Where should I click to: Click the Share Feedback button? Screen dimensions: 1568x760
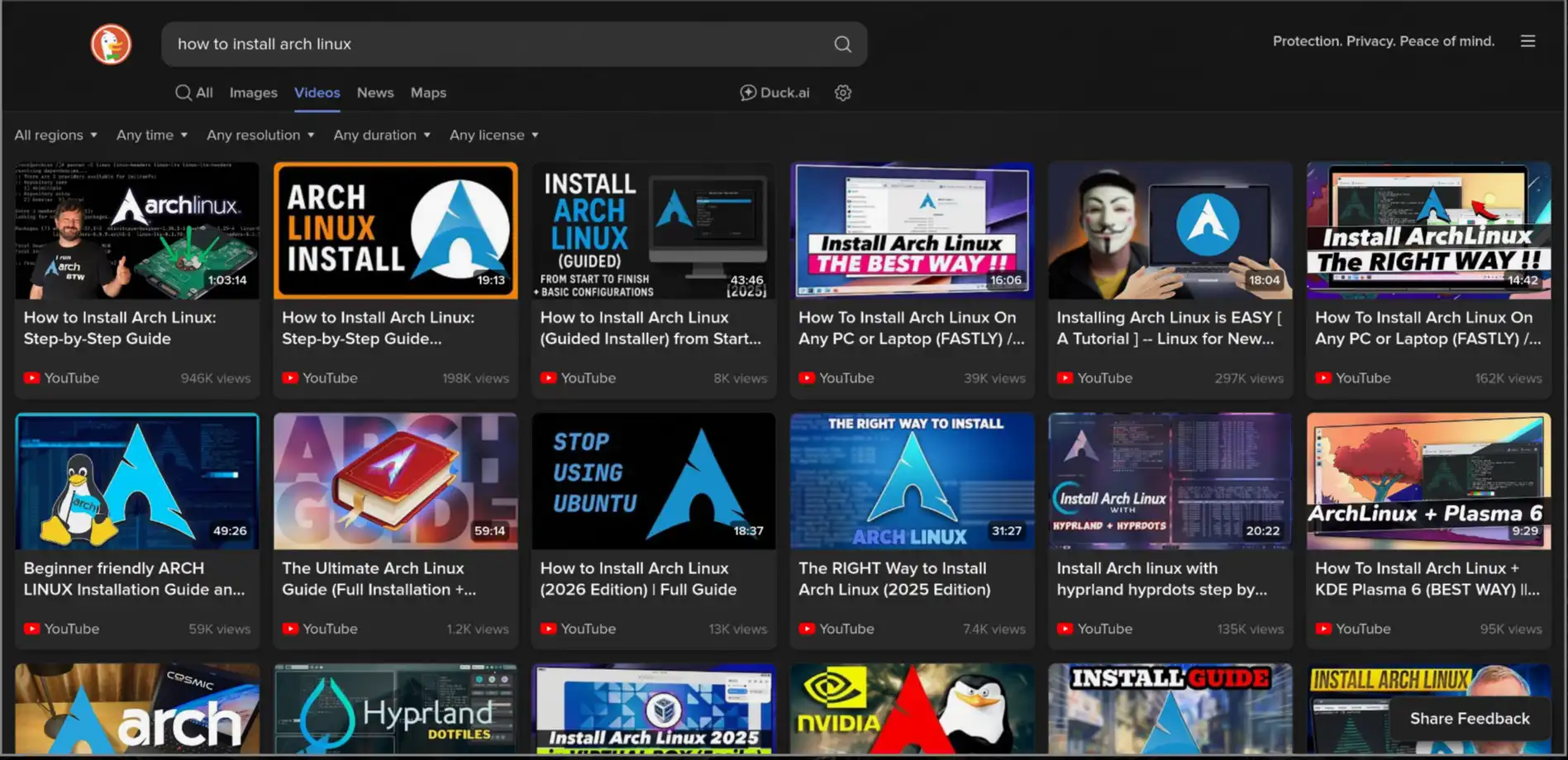point(1470,719)
